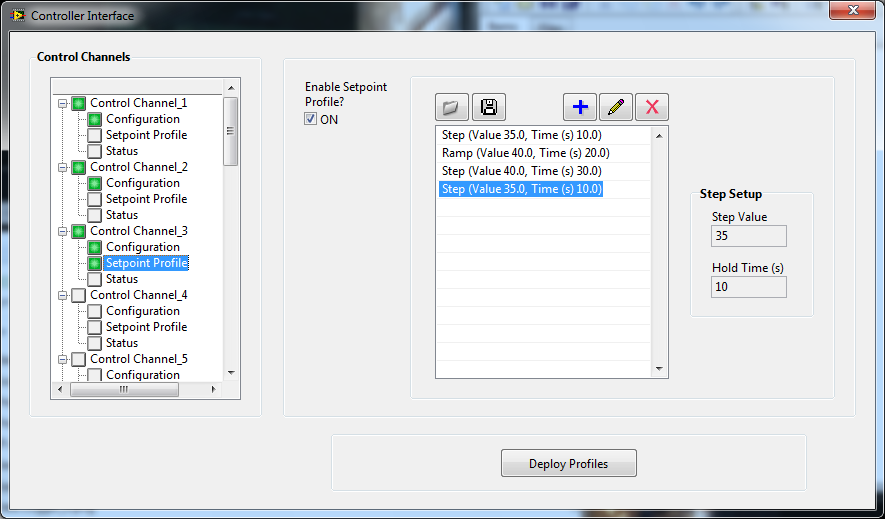
Task: Save the profile with floppy disk icon
Action: coord(489,107)
